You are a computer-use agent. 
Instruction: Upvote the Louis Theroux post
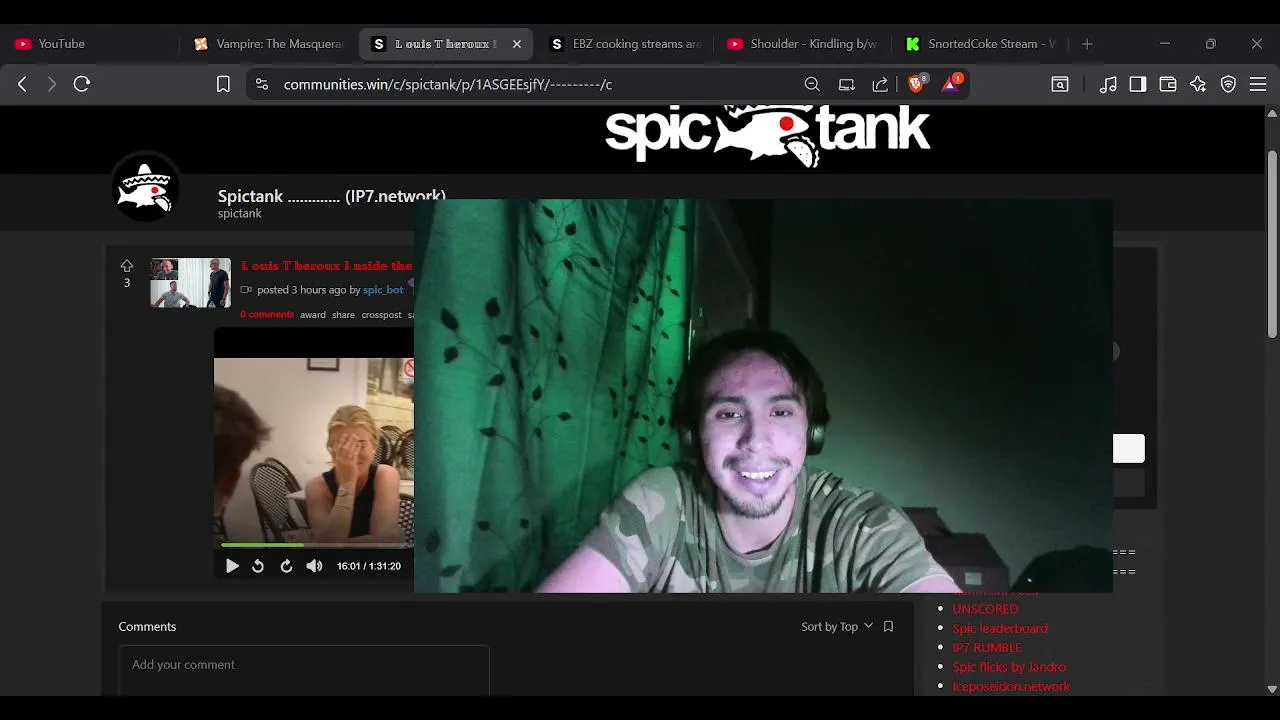127,265
